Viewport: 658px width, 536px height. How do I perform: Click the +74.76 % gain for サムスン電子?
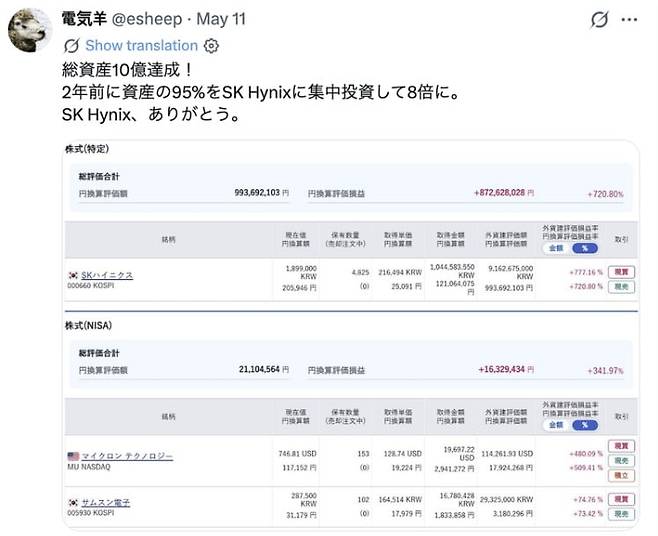click(x=588, y=499)
